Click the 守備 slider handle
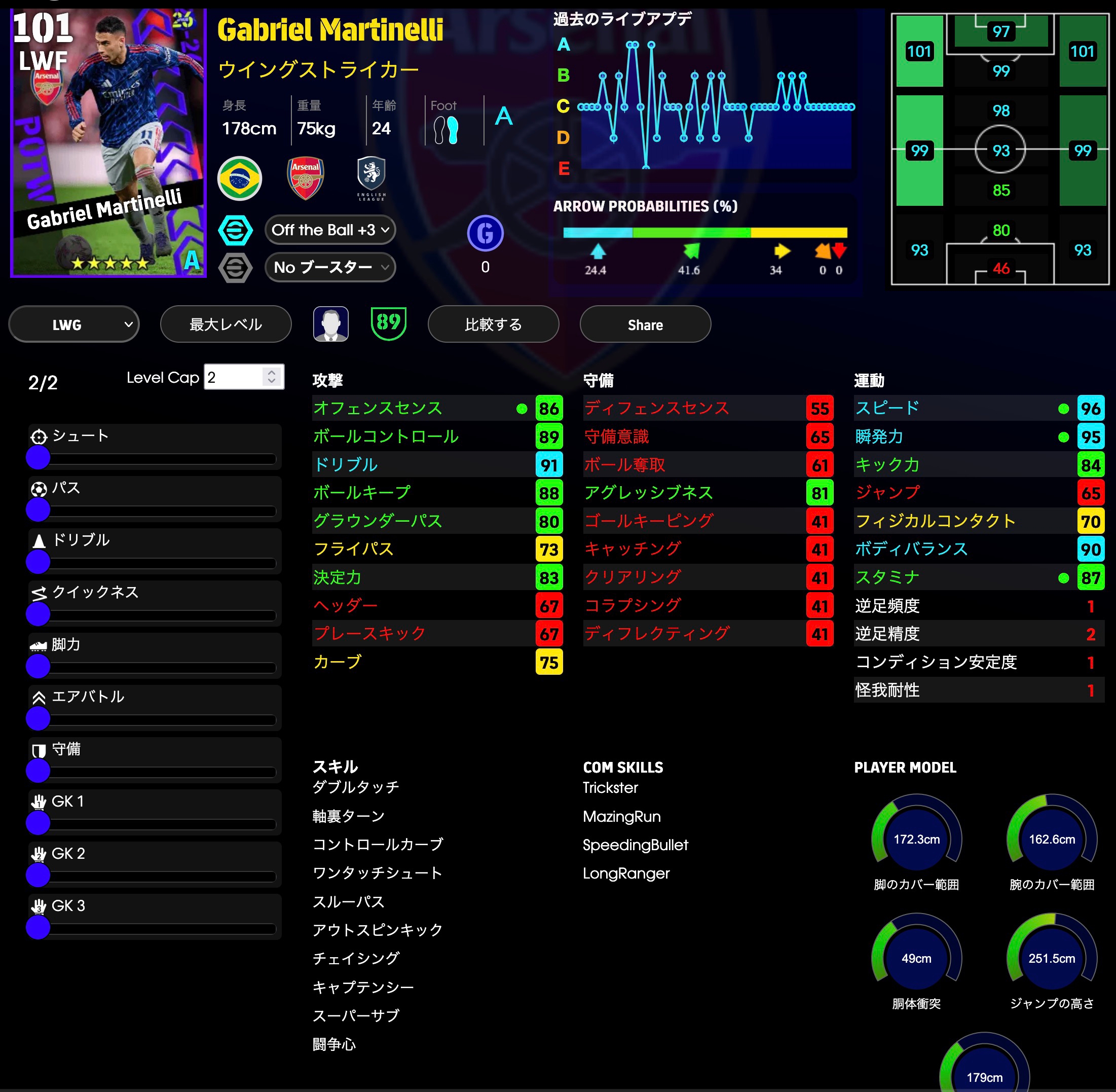The width and height of the screenshot is (1116, 1092). [39, 771]
